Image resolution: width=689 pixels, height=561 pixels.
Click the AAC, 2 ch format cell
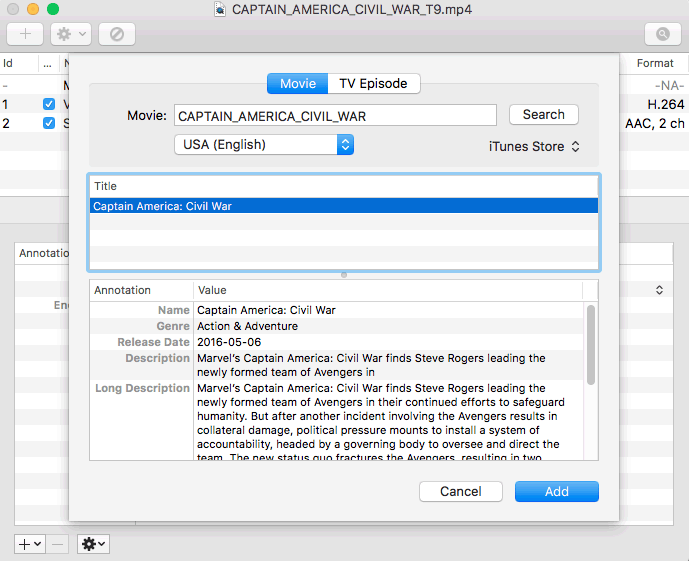[655, 123]
